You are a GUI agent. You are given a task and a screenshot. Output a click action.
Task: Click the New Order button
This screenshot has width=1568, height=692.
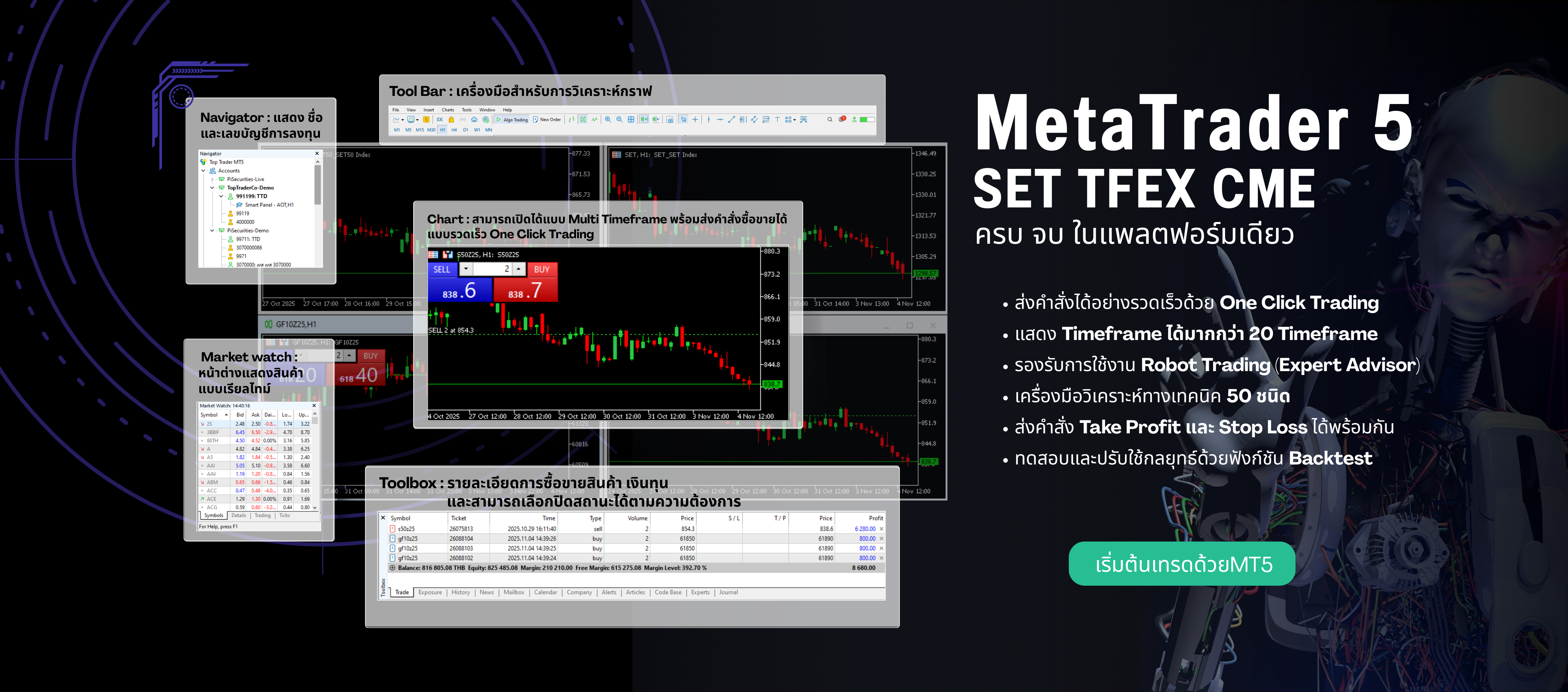tap(547, 119)
